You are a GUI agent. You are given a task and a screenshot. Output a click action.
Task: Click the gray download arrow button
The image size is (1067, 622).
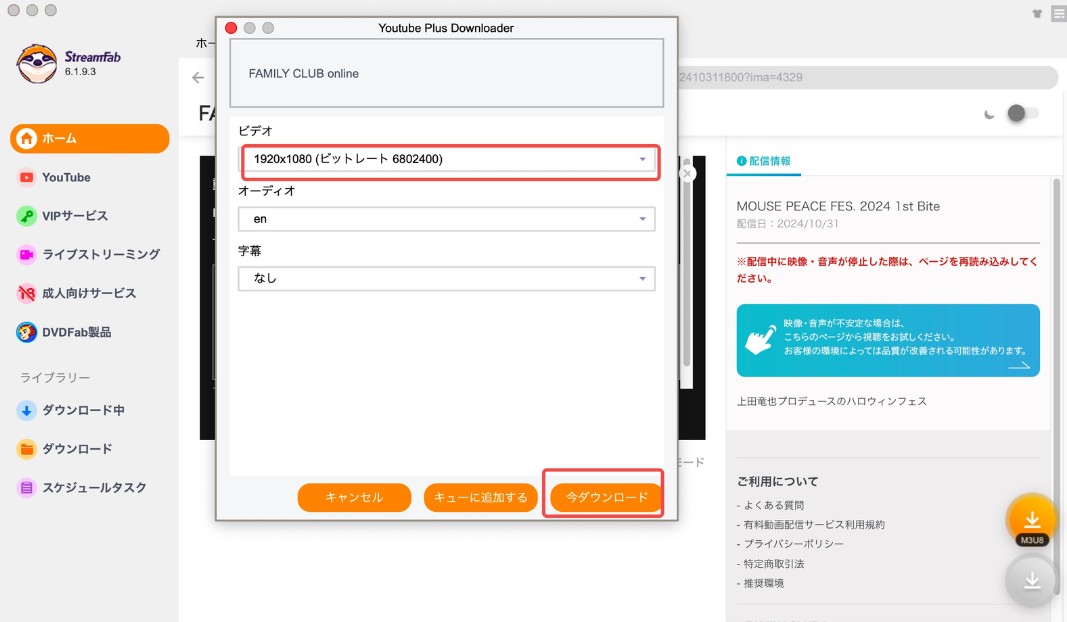(x=1032, y=581)
